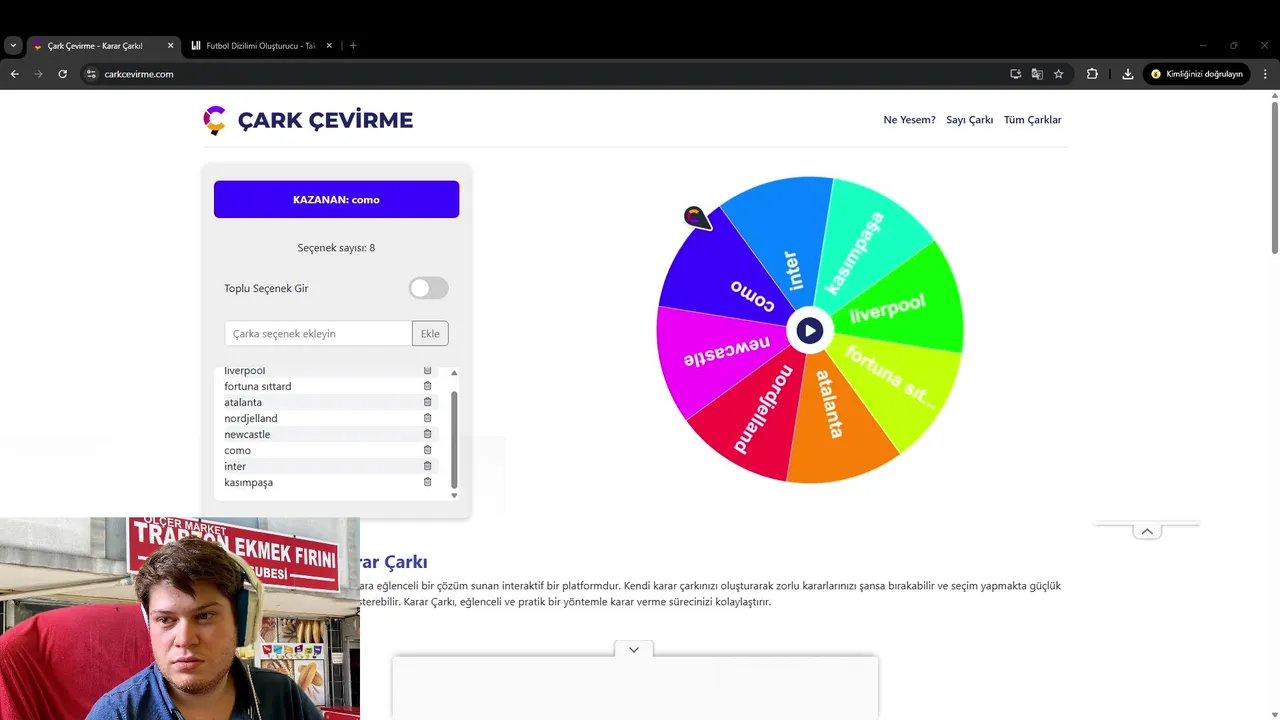Open Tüm Çarklar menu link
The image size is (1280, 720).
click(x=1032, y=120)
